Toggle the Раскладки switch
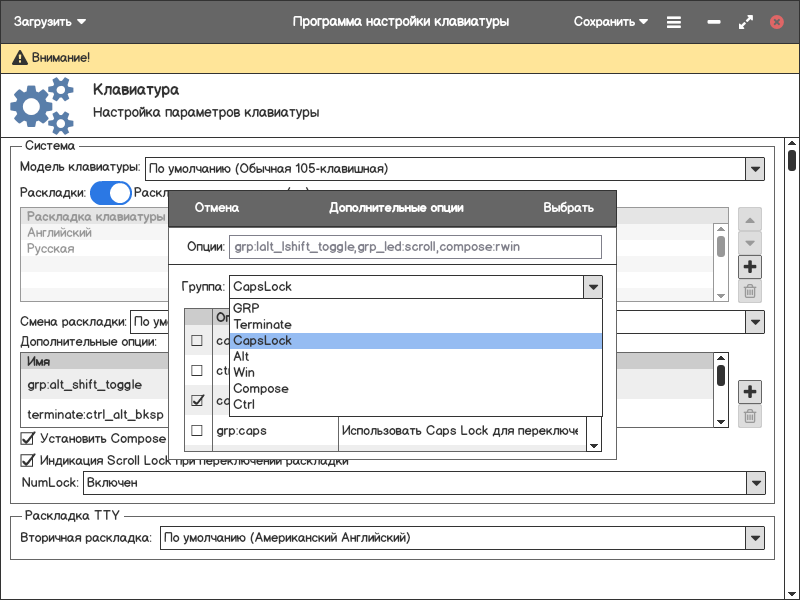 [x=110, y=193]
